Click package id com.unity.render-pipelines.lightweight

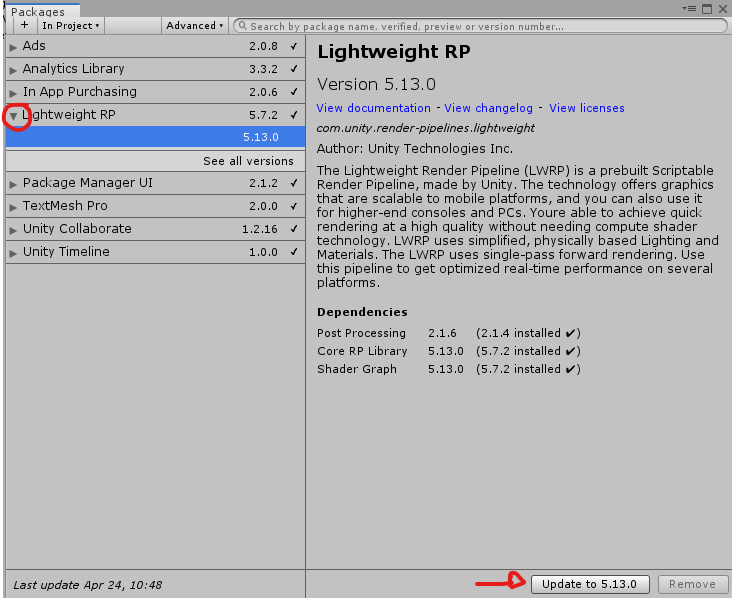(426, 128)
